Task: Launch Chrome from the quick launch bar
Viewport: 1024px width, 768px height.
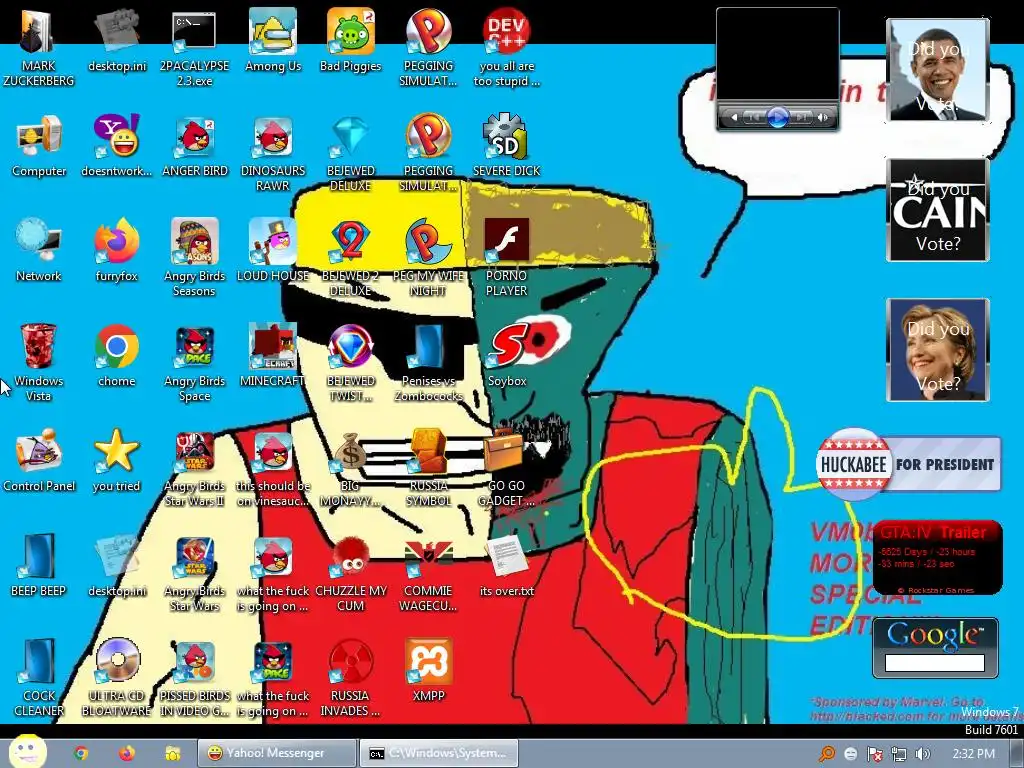Action: click(x=81, y=754)
